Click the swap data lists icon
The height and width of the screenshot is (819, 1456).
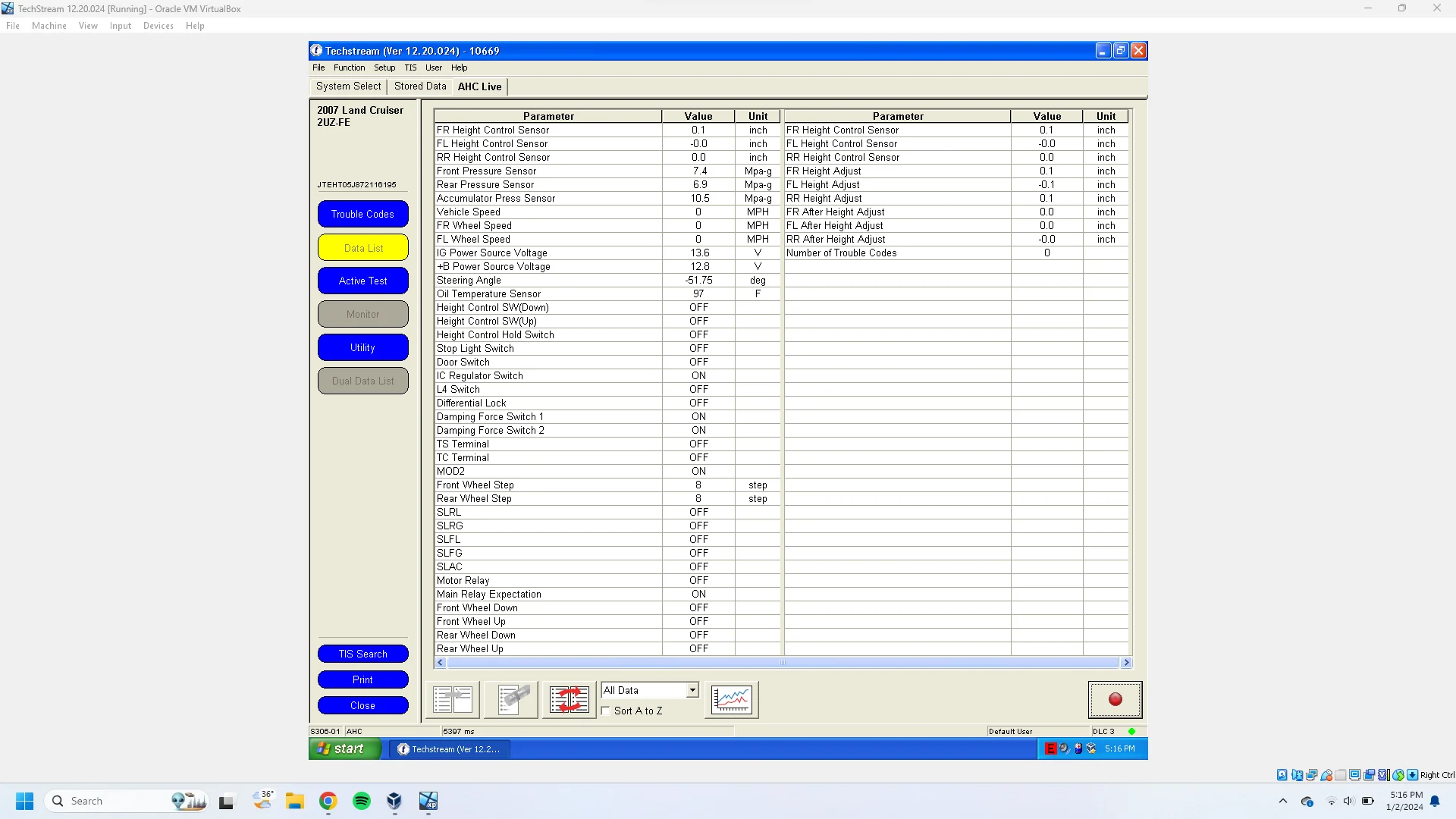(x=570, y=699)
